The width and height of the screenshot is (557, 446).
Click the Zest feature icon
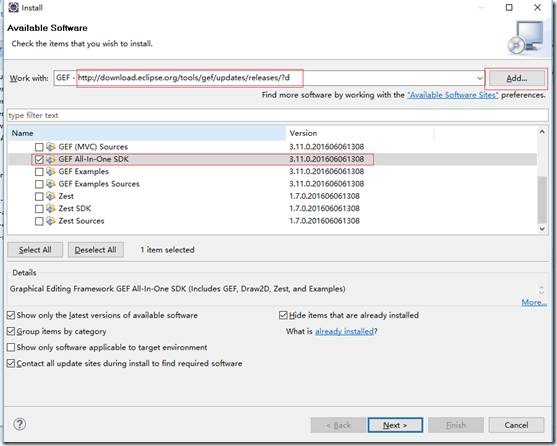coord(51,196)
